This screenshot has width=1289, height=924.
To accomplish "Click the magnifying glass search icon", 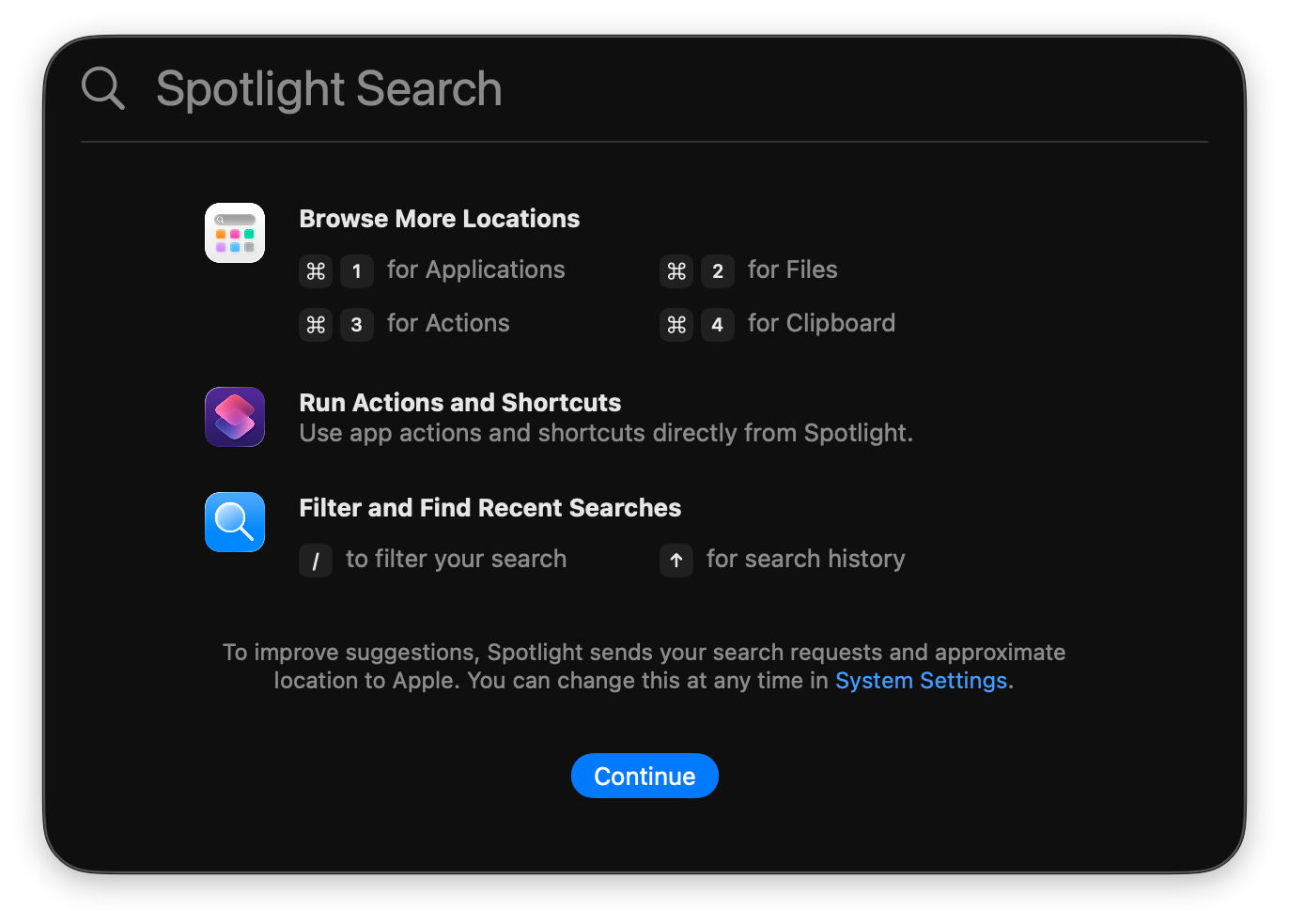I will pyautogui.click(x=102, y=87).
